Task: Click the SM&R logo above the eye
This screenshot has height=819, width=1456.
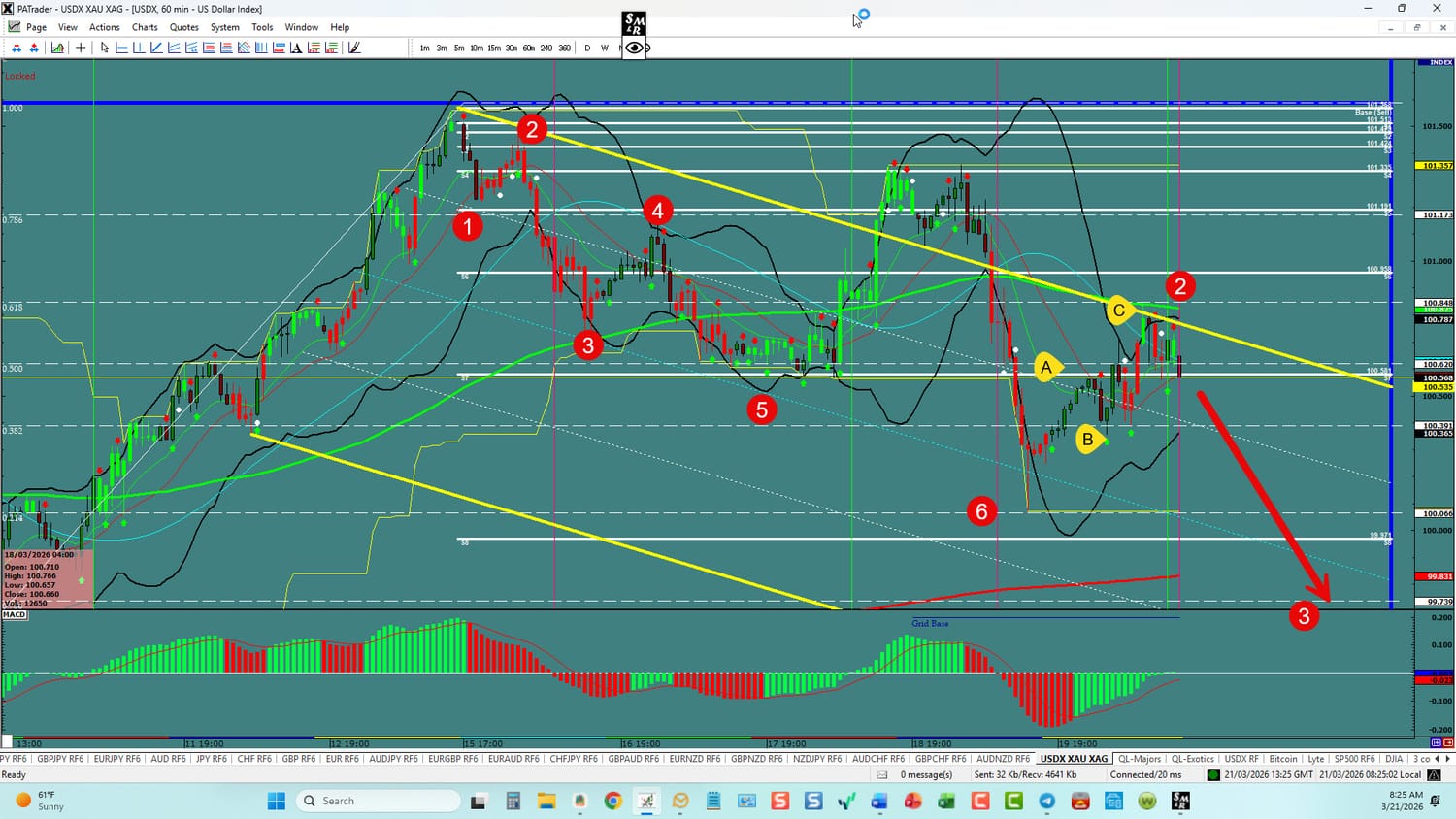Action: tap(634, 23)
